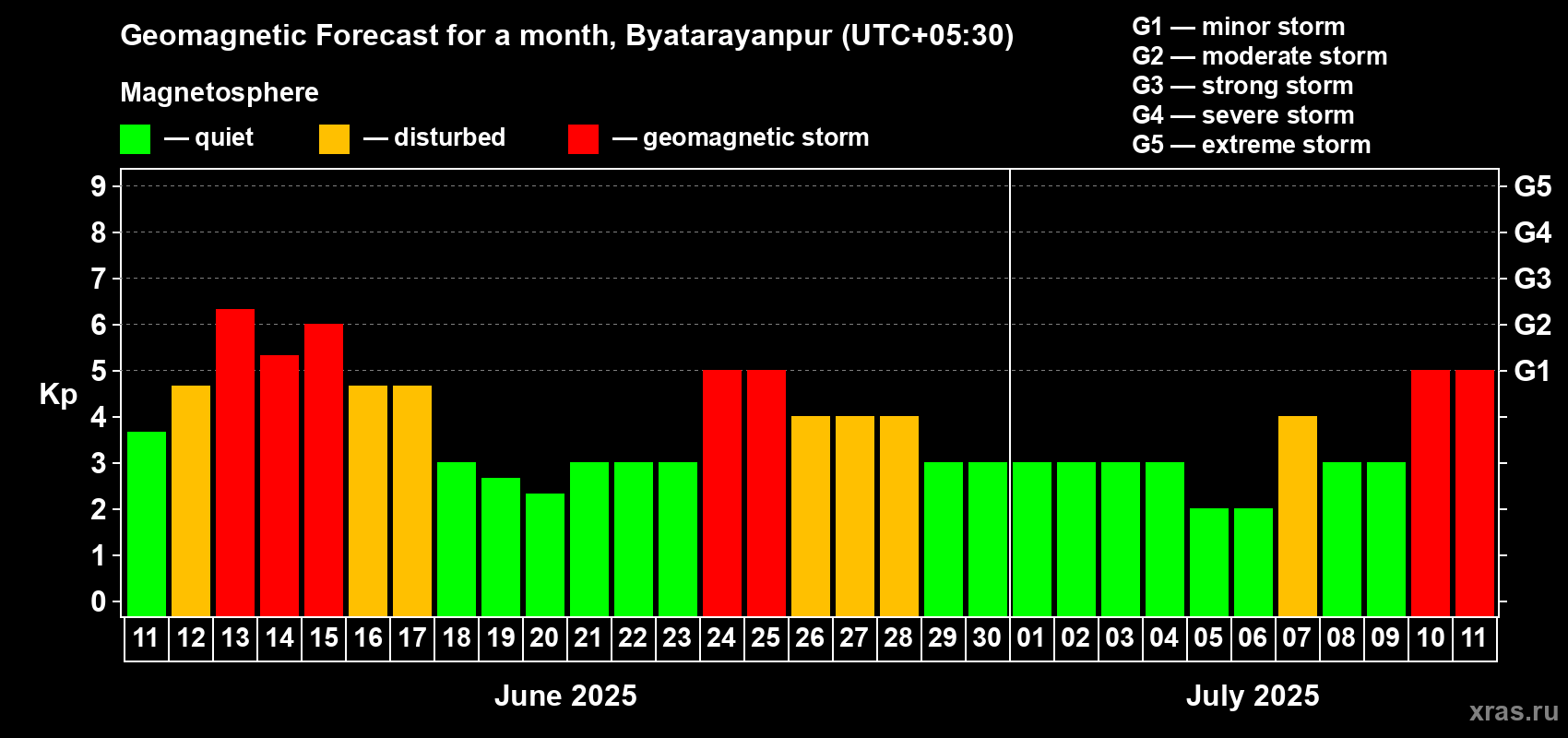Click the red bar above June 24

pyautogui.click(x=722, y=493)
